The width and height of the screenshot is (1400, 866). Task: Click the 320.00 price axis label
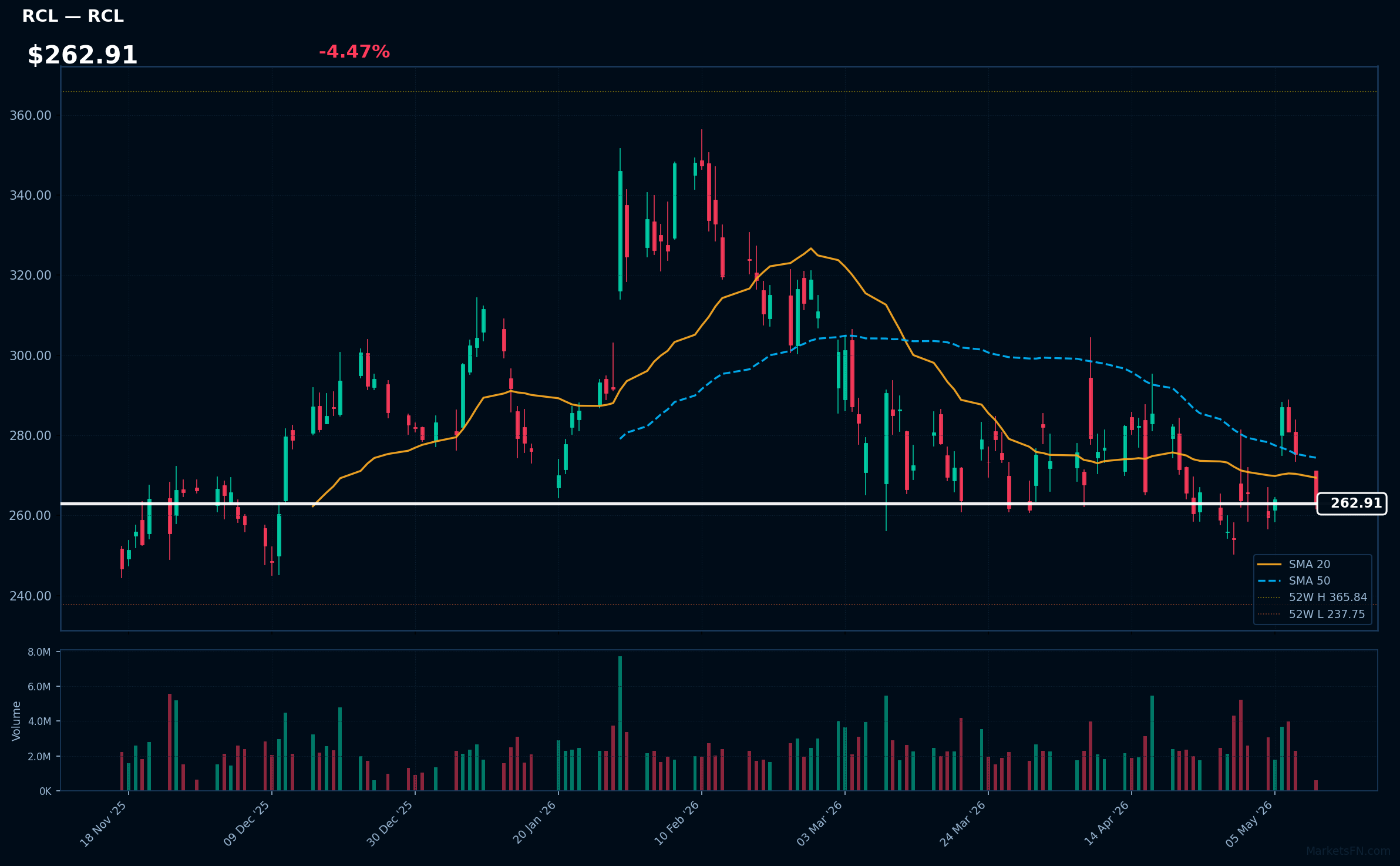31,275
